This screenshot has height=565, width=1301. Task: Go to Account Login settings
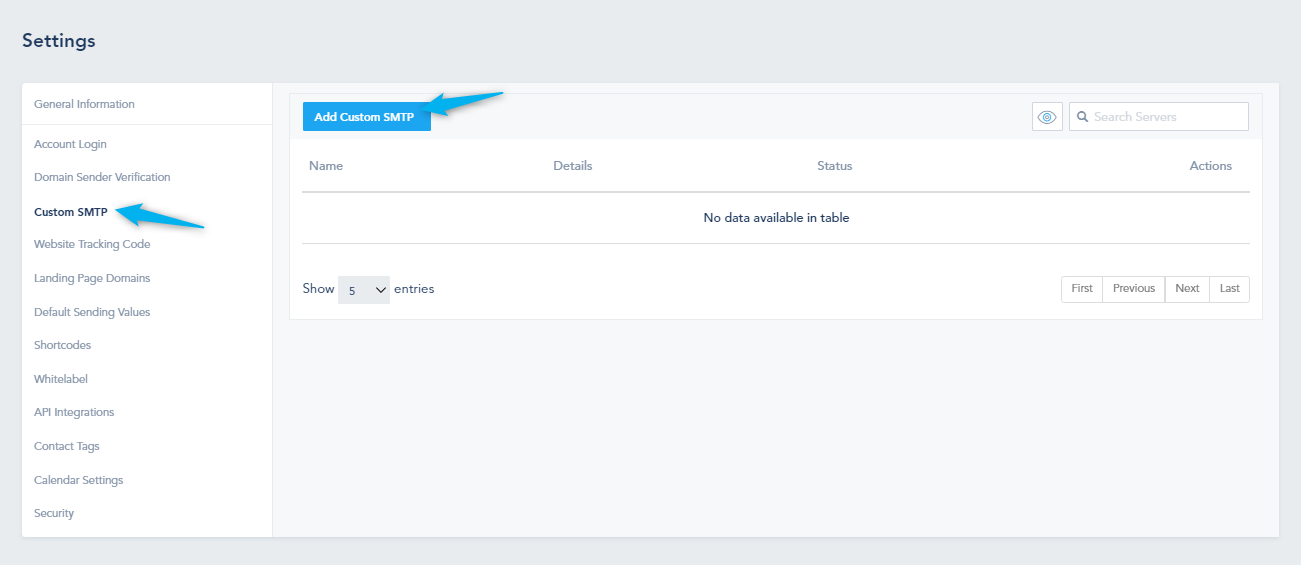coord(70,144)
